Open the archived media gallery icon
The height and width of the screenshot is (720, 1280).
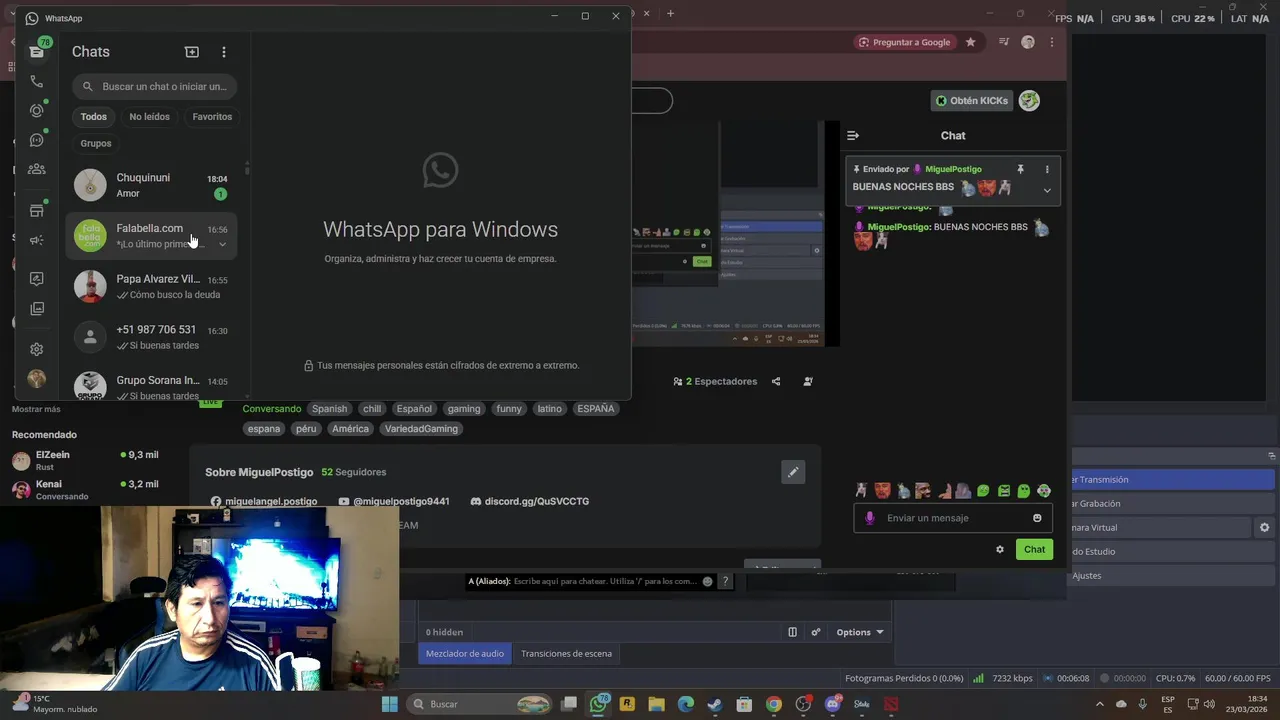click(x=37, y=309)
